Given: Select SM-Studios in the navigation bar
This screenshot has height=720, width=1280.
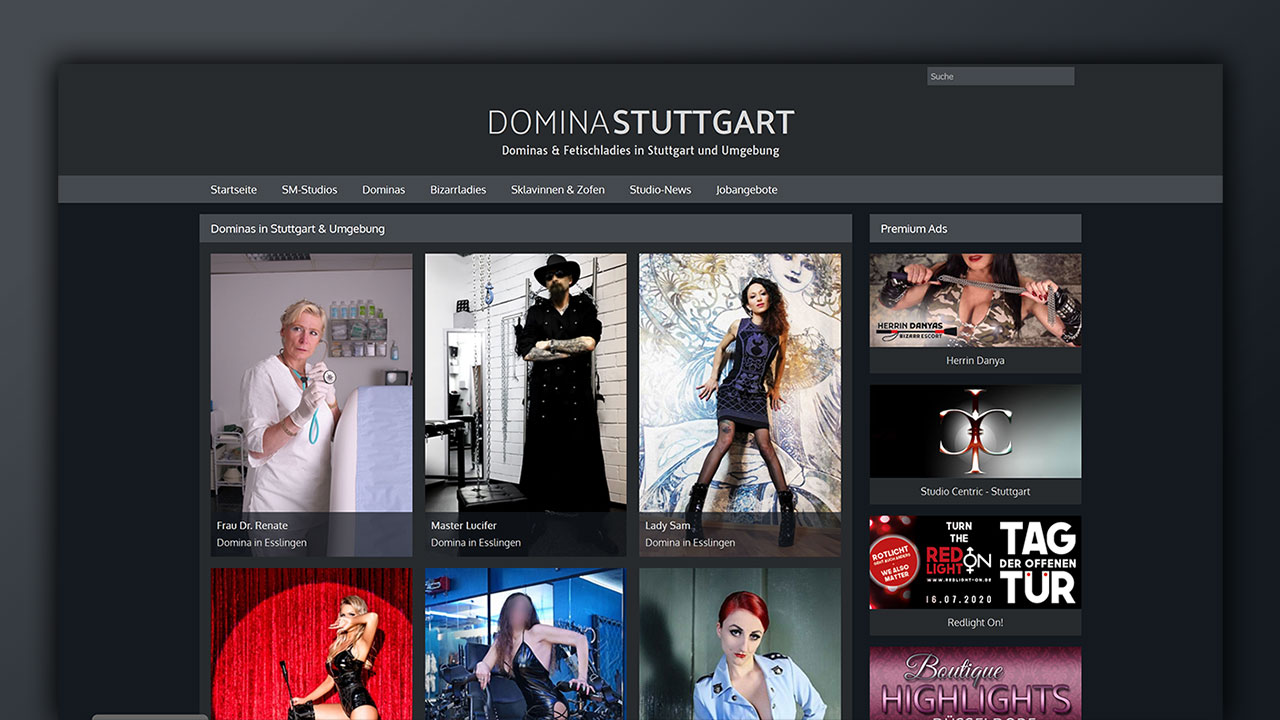Looking at the screenshot, I should 309,189.
